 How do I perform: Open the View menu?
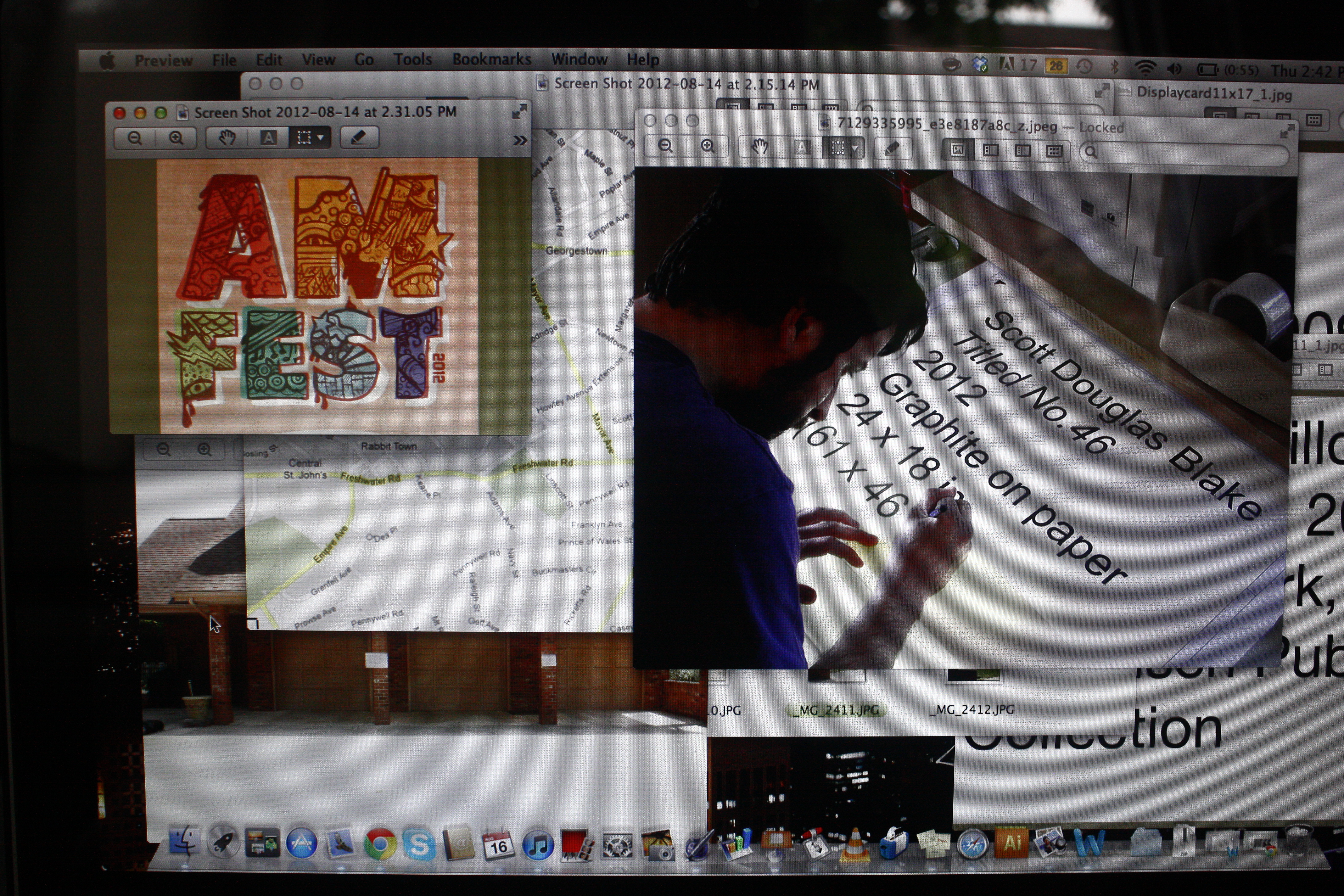(318, 59)
